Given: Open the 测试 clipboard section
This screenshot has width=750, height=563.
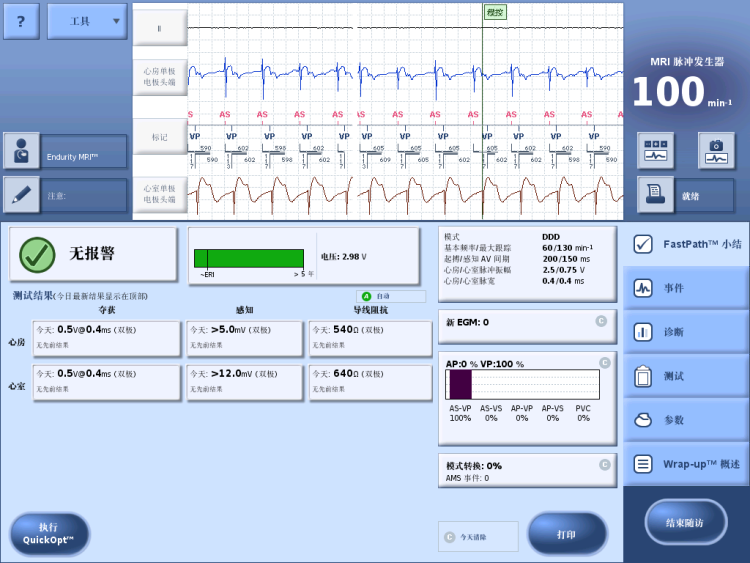Looking at the screenshot, I should (686, 376).
